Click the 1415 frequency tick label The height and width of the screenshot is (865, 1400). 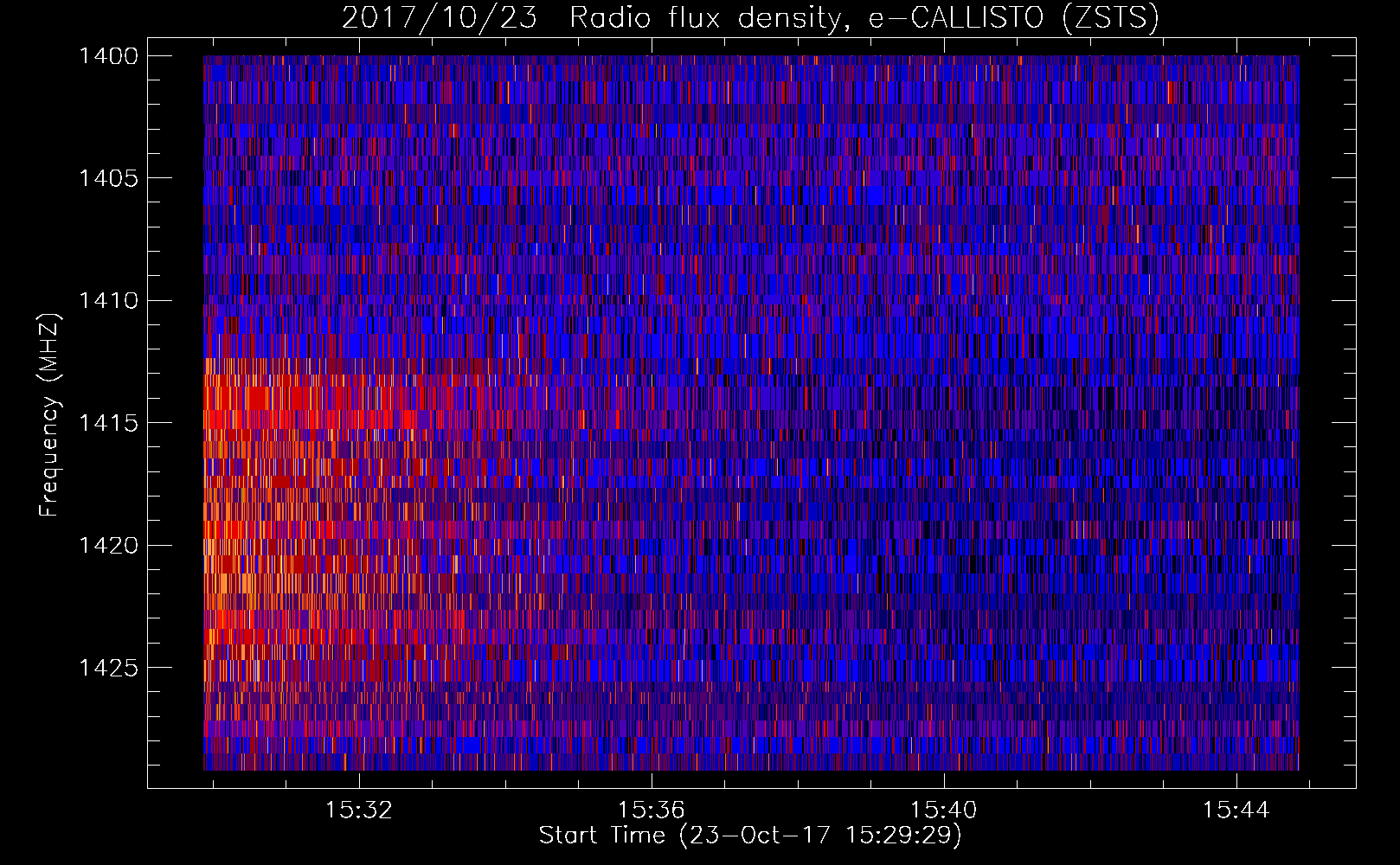point(108,423)
